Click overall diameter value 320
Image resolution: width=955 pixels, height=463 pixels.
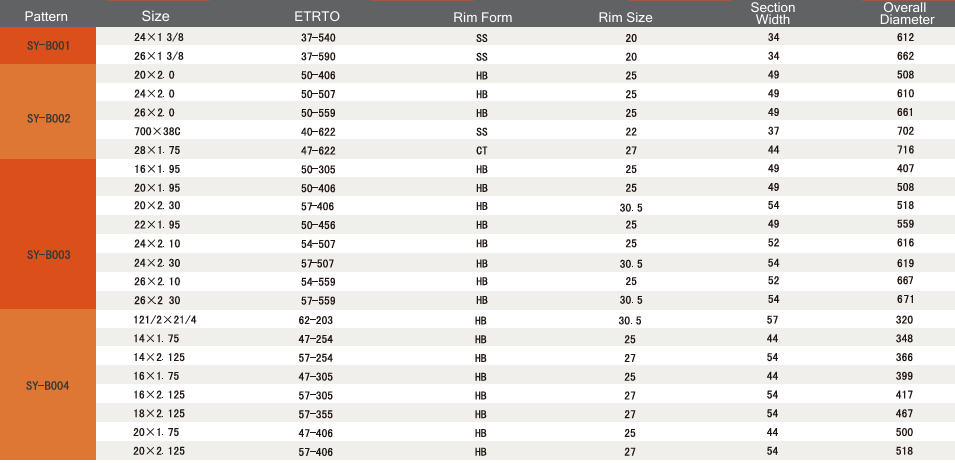[x=904, y=320]
